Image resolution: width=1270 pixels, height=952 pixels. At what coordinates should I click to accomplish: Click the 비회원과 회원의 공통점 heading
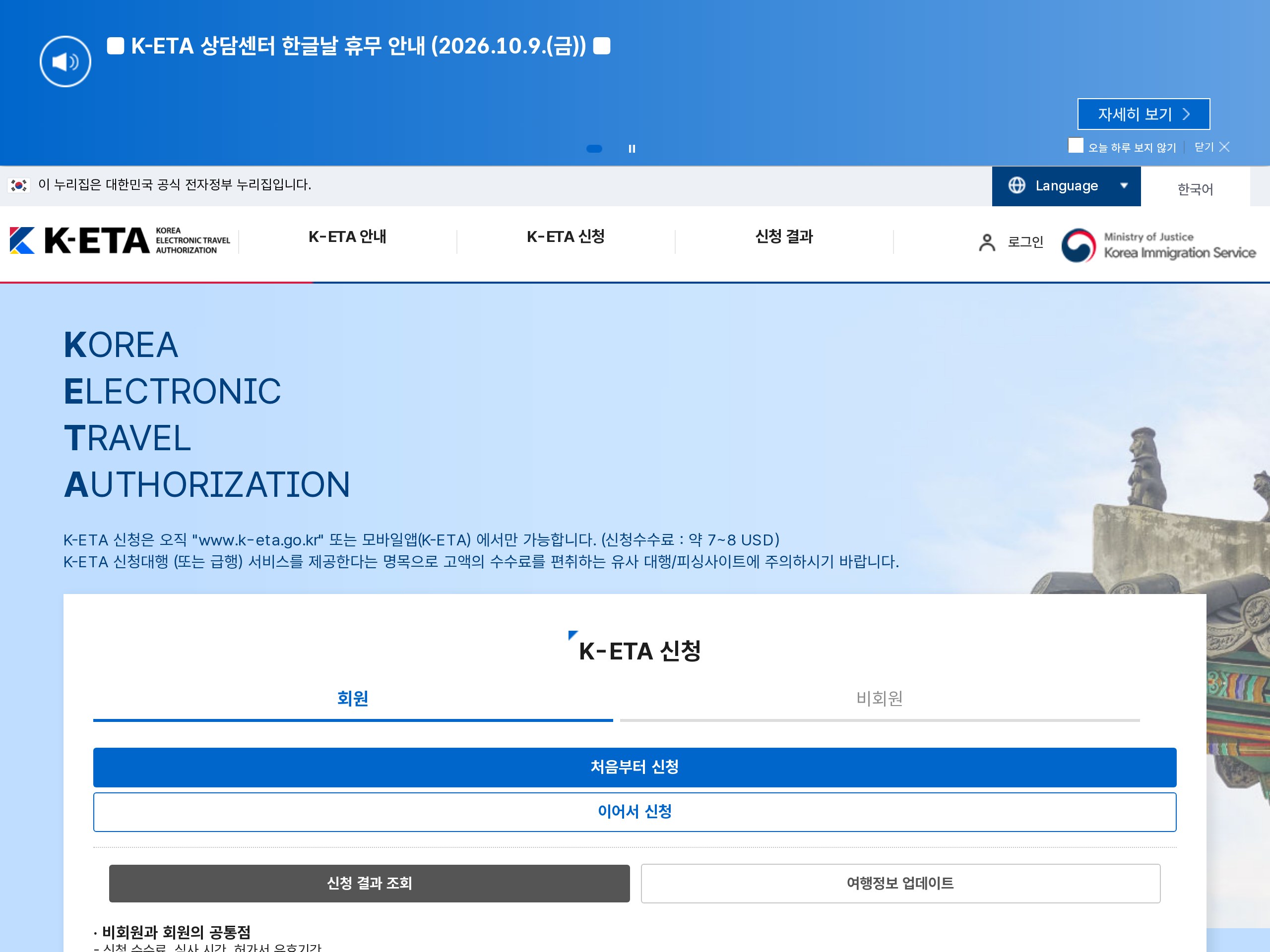point(176,932)
